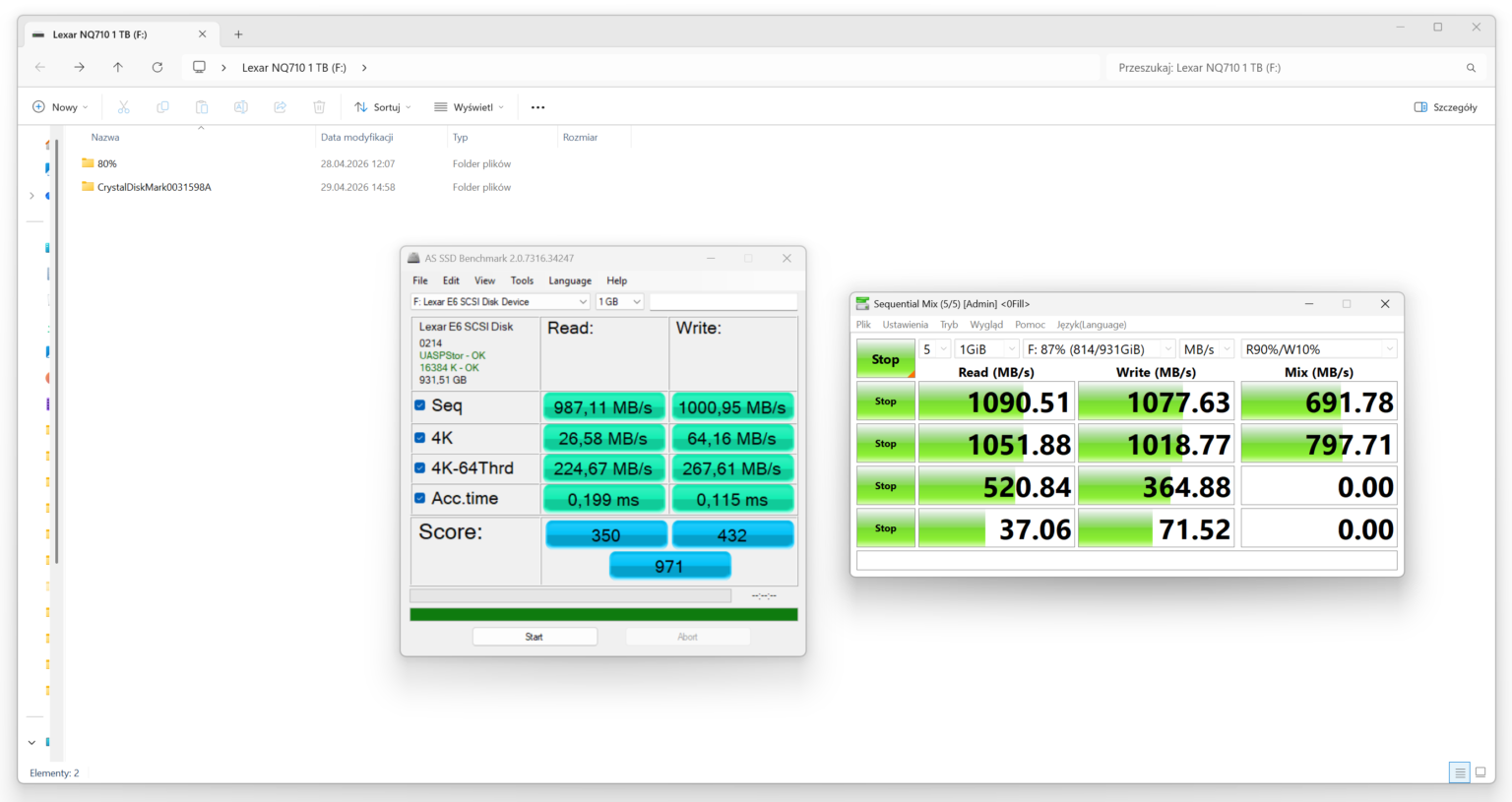The height and width of the screenshot is (802, 1512).
Task: Activate the Paste icon
Action: [x=201, y=106]
